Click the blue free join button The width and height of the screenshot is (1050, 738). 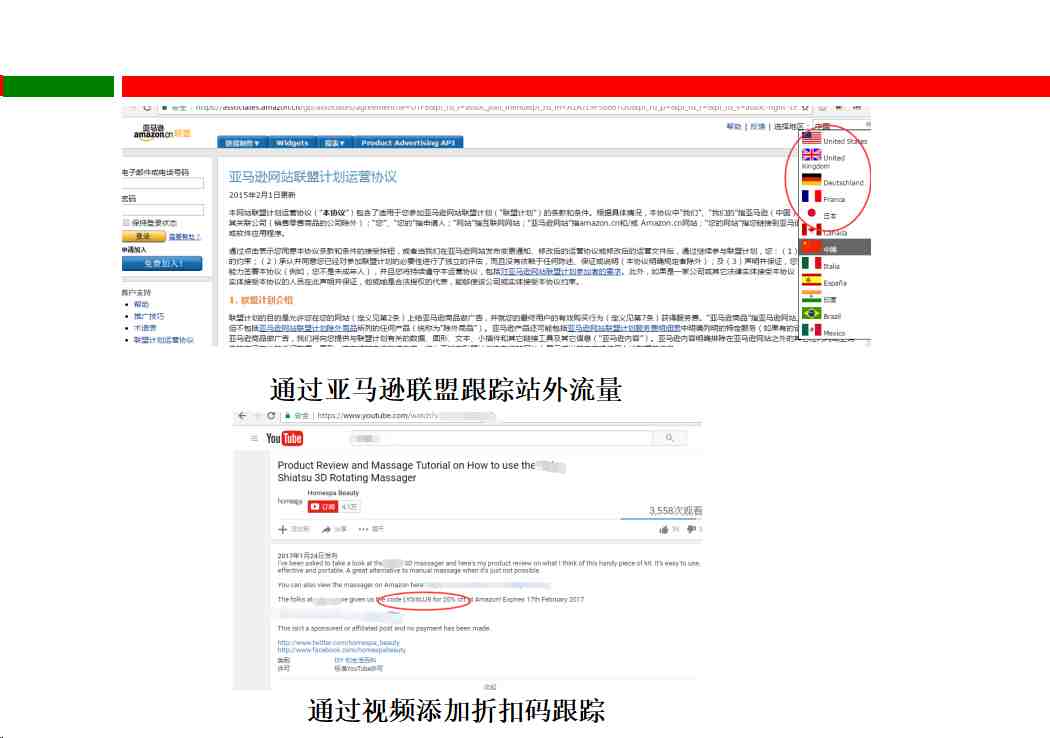(162, 263)
